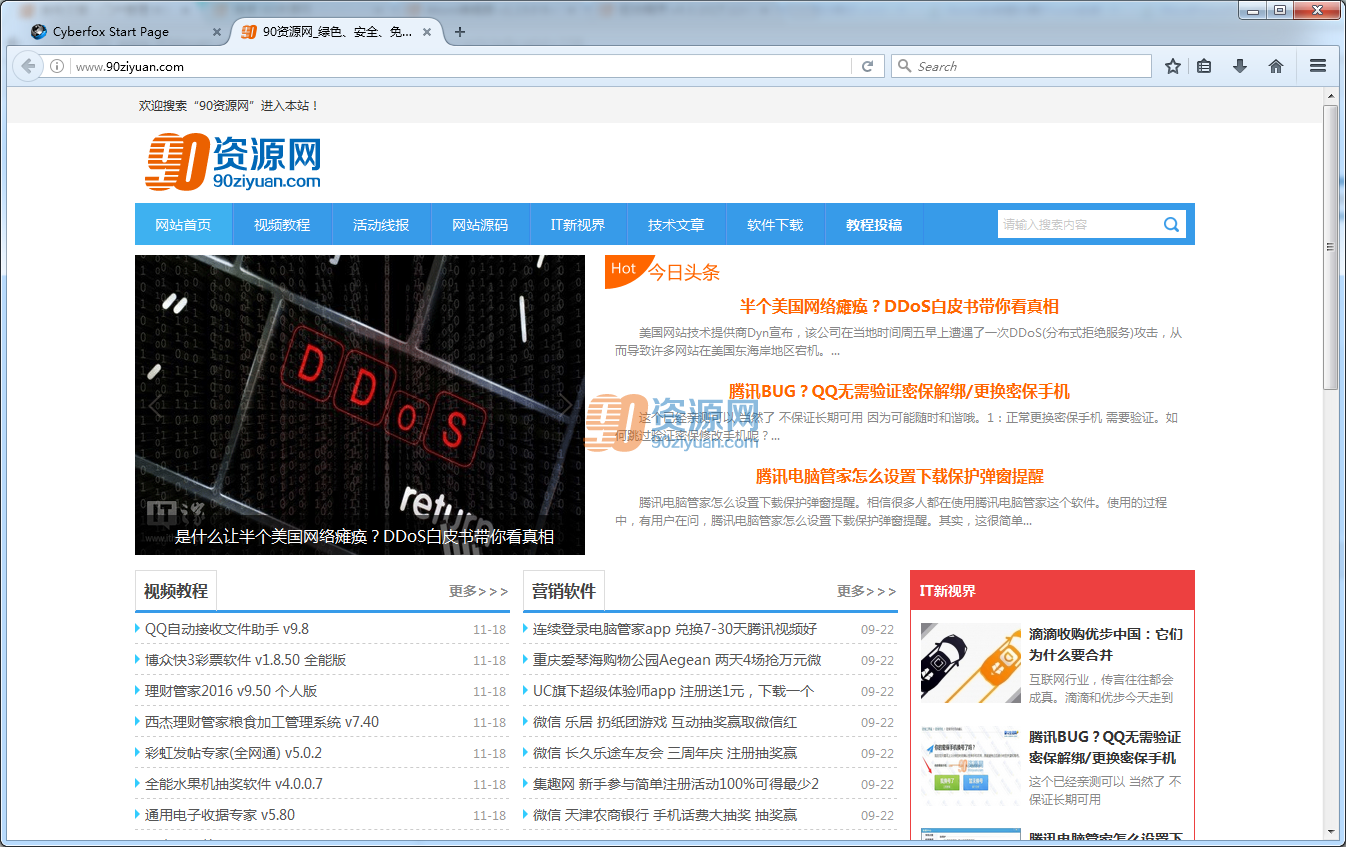Open 微信 乐居 扔纸团游戏 article
Viewport: 1346px width, 847px height.
[665, 722]
